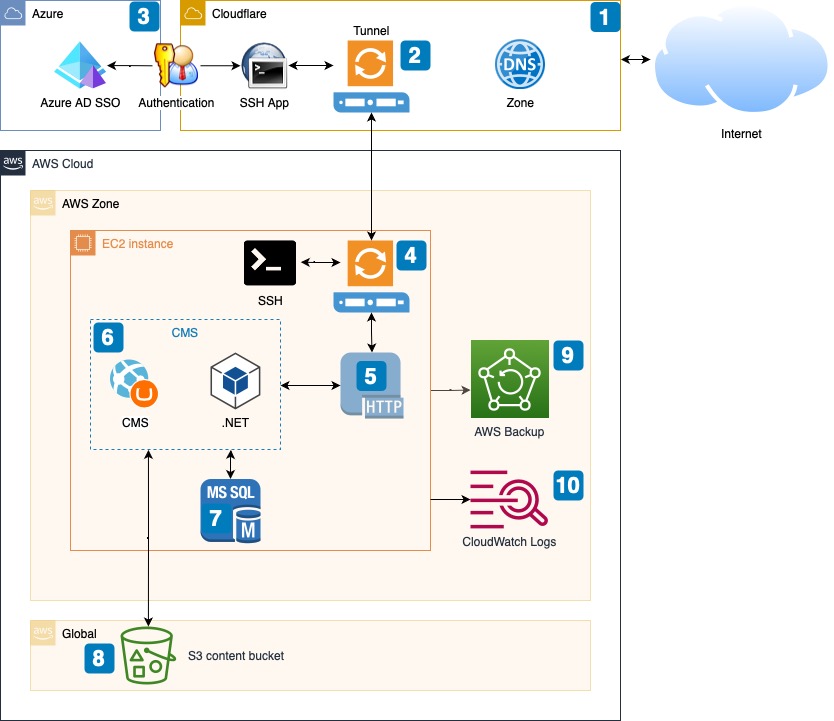Click the DNS Zone globe icon

coord(519,66)
